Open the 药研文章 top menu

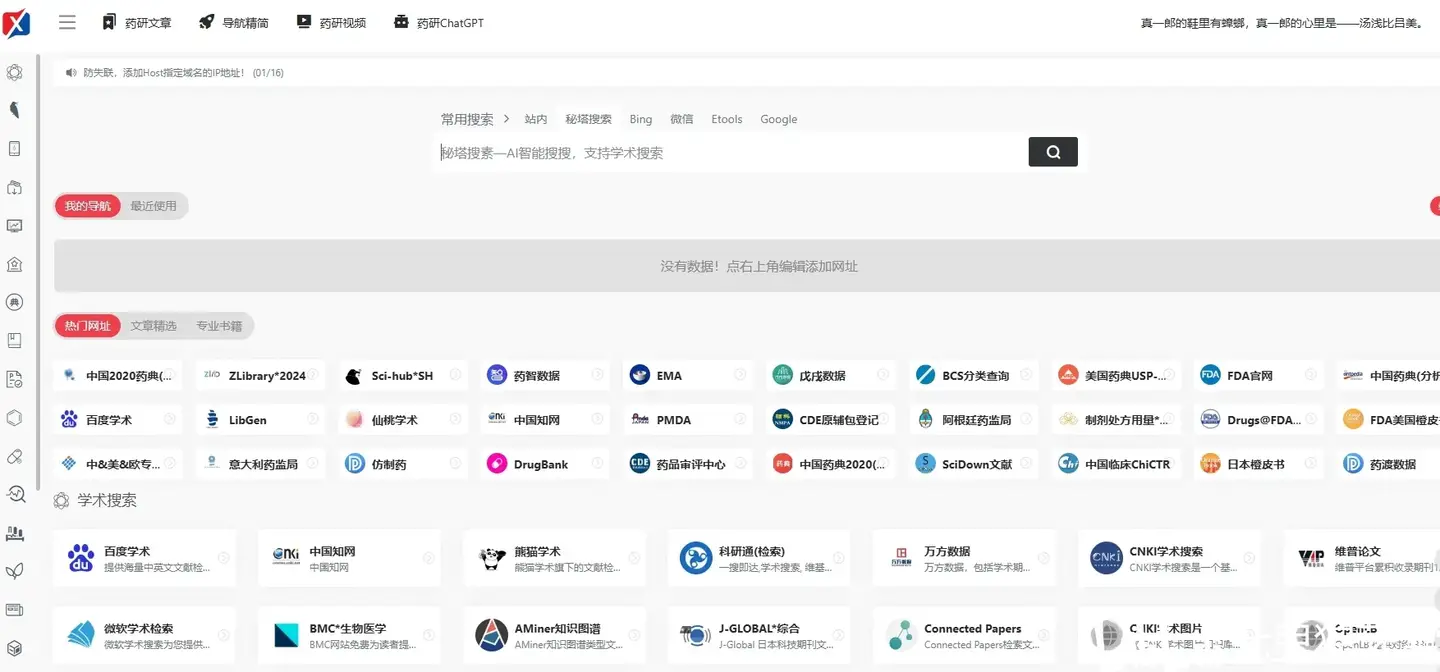[x=137, y=22]
